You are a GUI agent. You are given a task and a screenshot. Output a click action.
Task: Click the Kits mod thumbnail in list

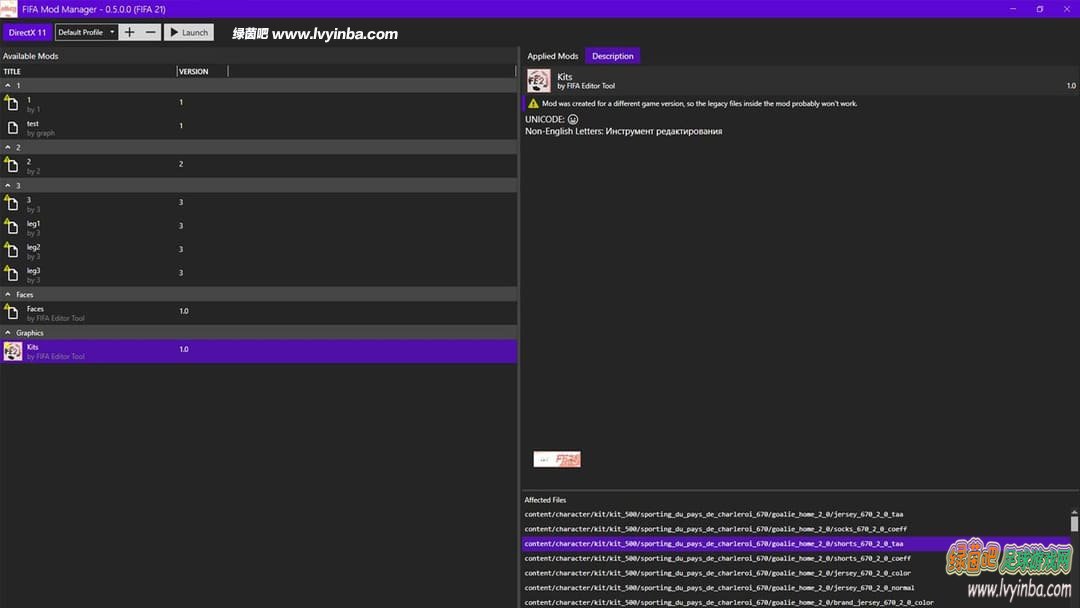[12, 351]
